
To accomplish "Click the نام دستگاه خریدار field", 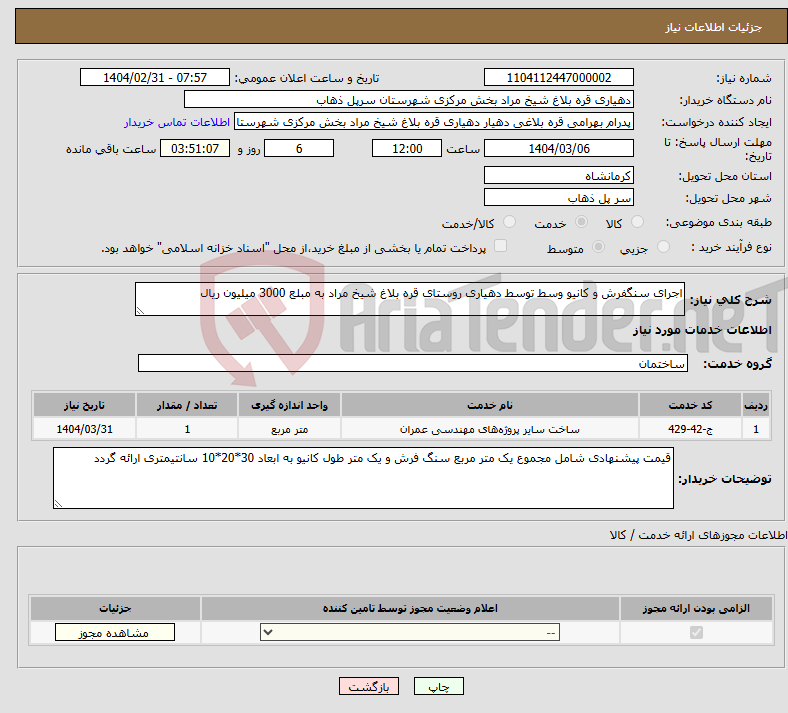I will click(409, 99).
